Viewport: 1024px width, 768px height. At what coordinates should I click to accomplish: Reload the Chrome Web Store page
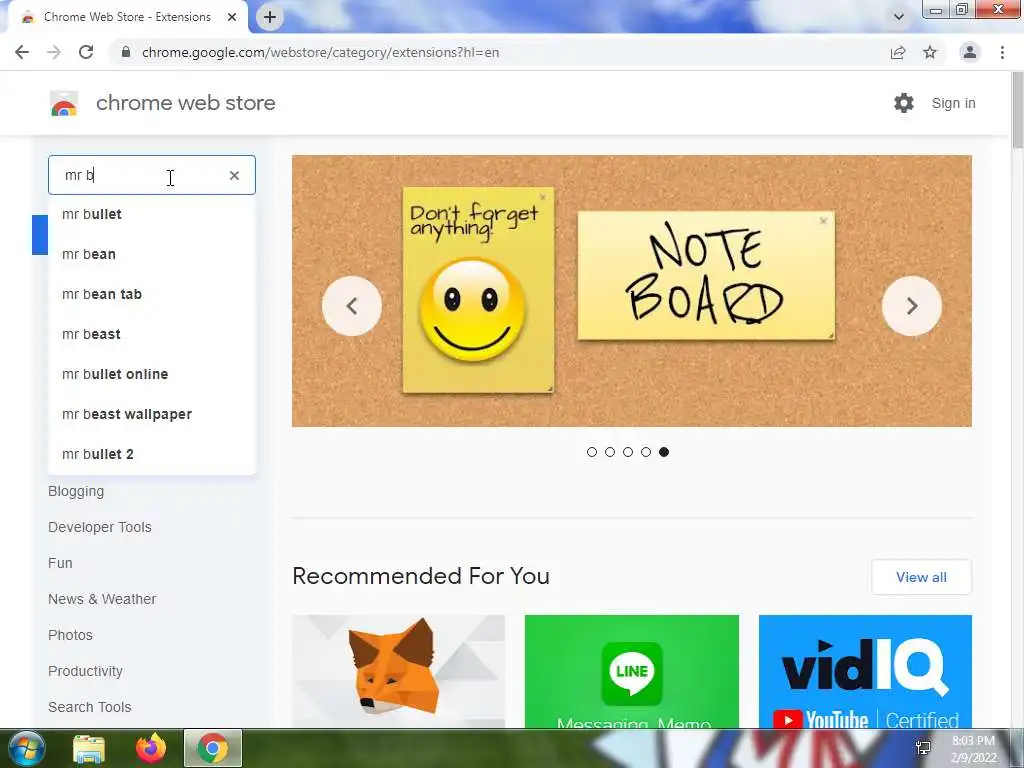coord(86,52)
